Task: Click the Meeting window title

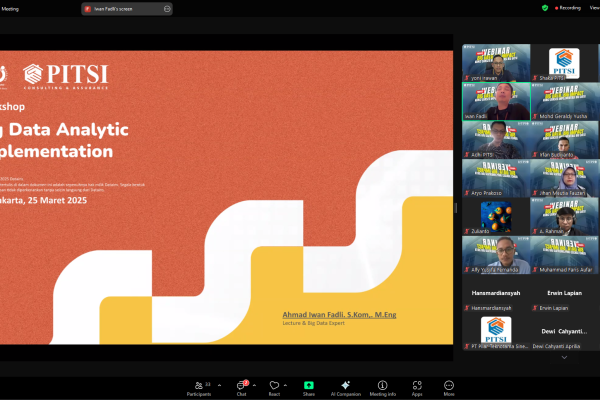Action: click(10, 9)
